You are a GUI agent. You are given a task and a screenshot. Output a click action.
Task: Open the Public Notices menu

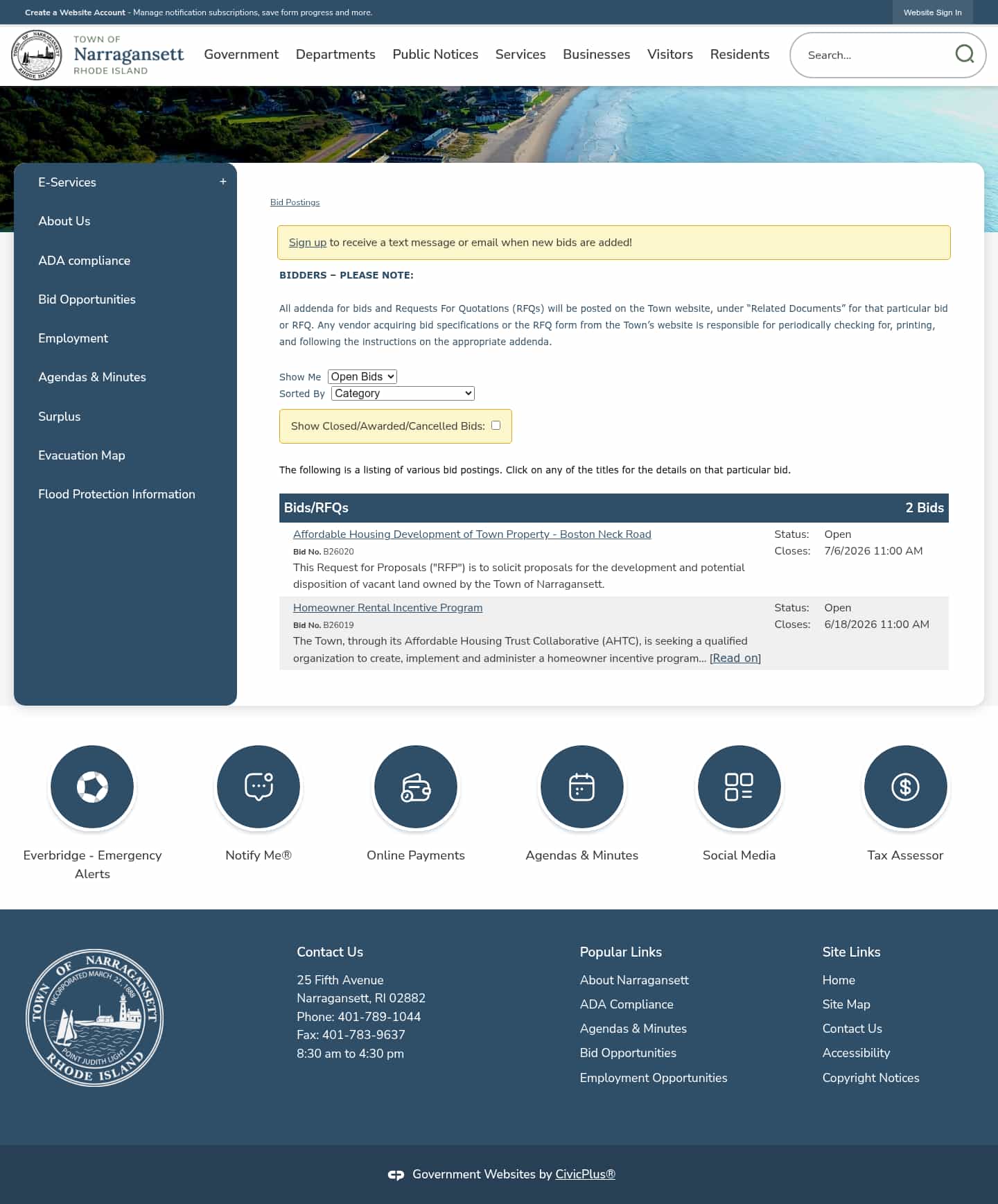point(435,54)
